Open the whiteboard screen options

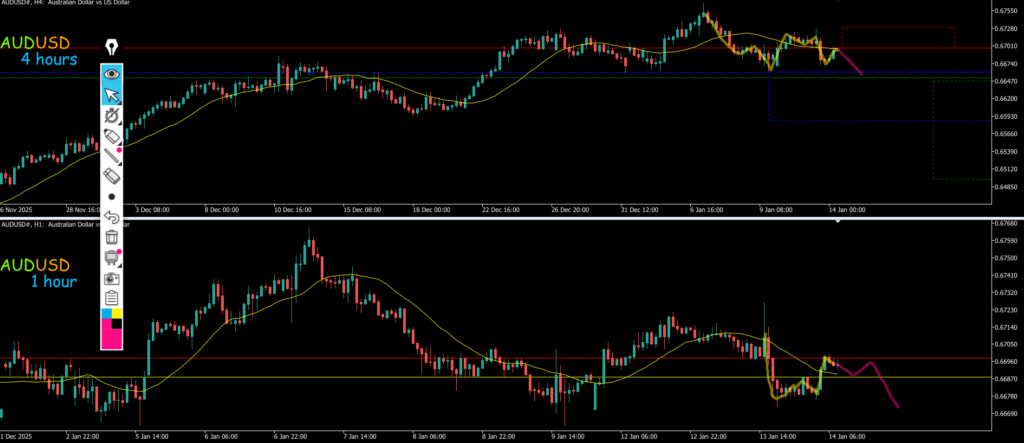pyautogui.click(x=112, y=257)
